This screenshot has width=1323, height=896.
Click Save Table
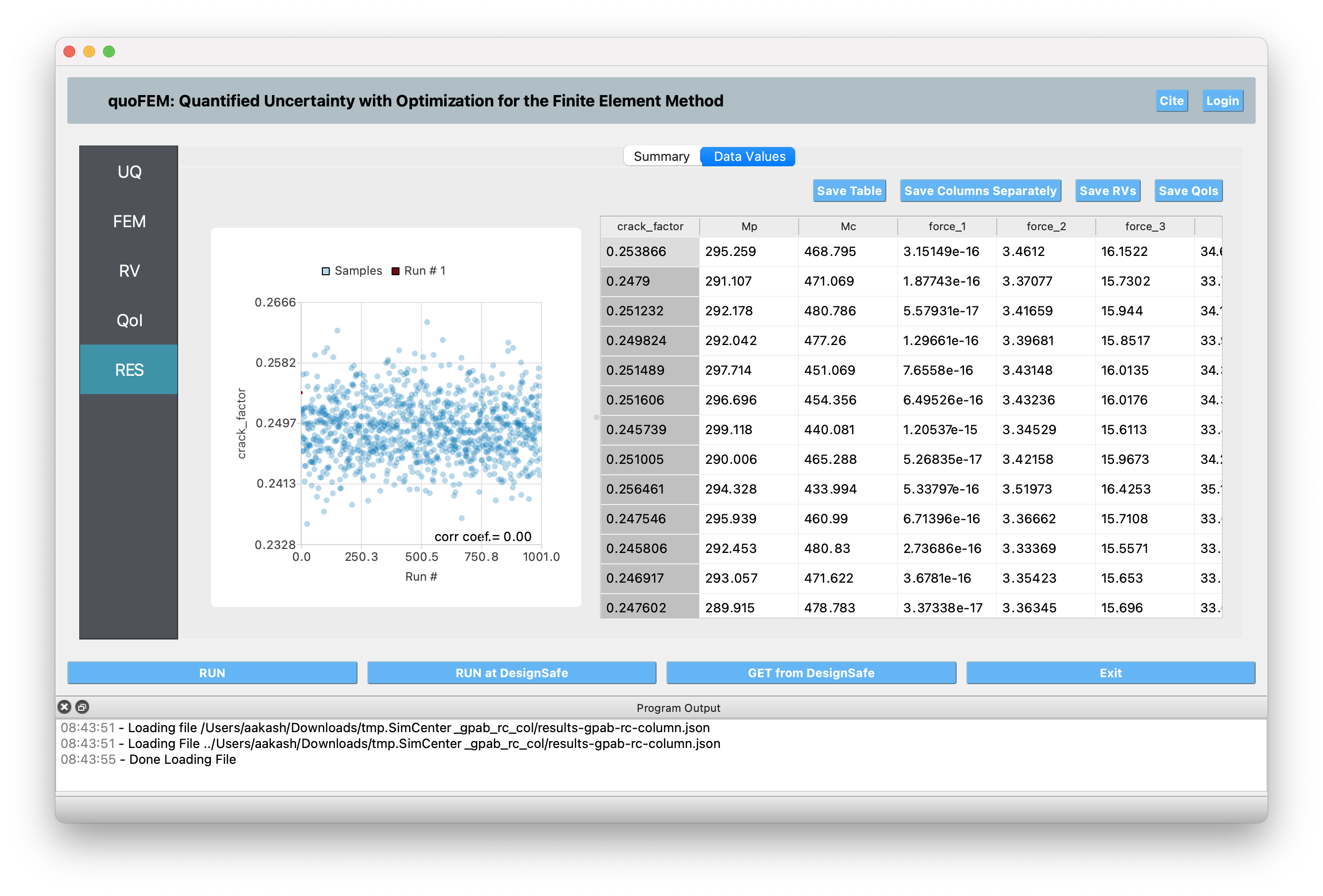point(849,191)
